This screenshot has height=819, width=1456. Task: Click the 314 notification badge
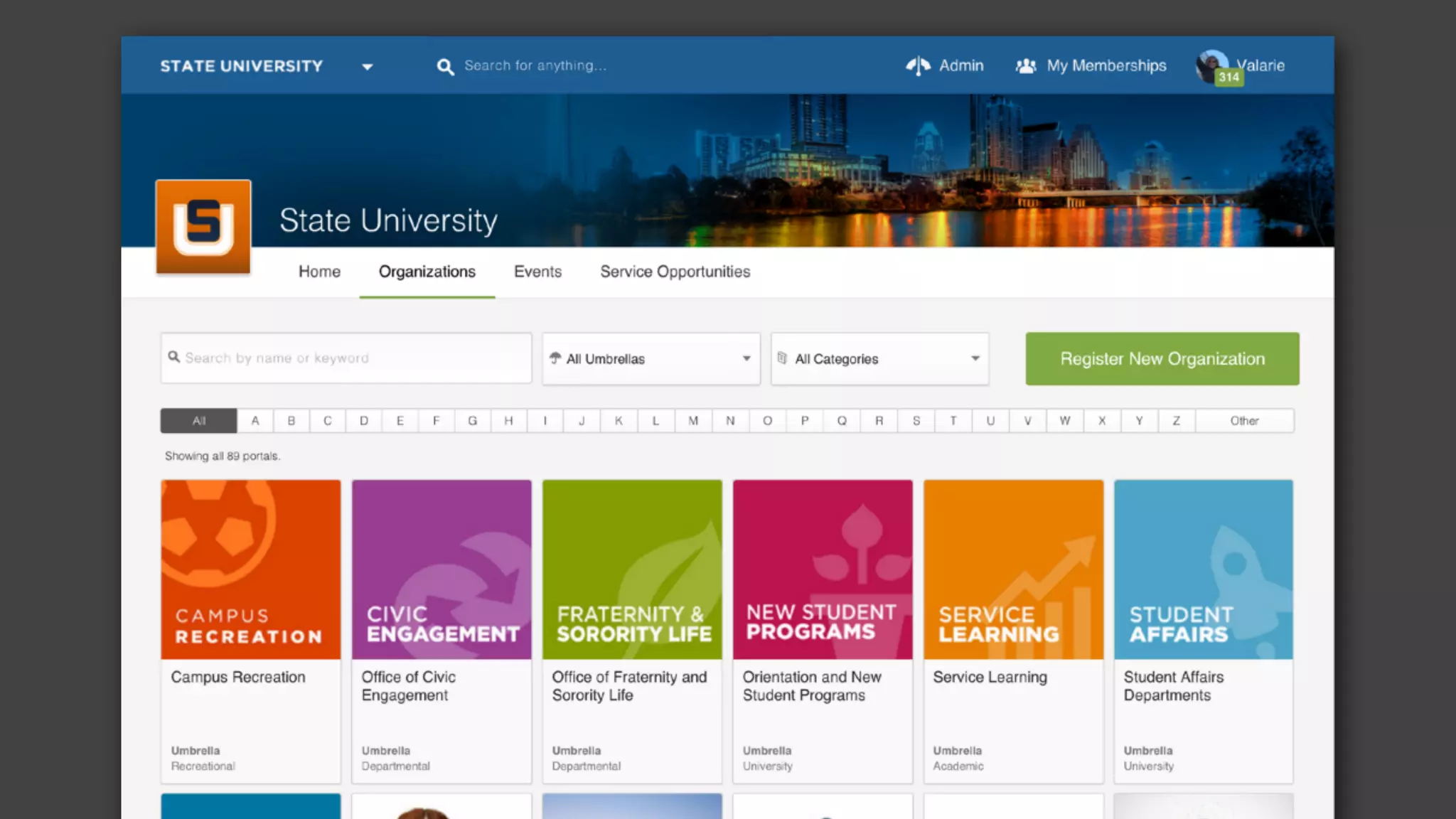coord(1228,77)
